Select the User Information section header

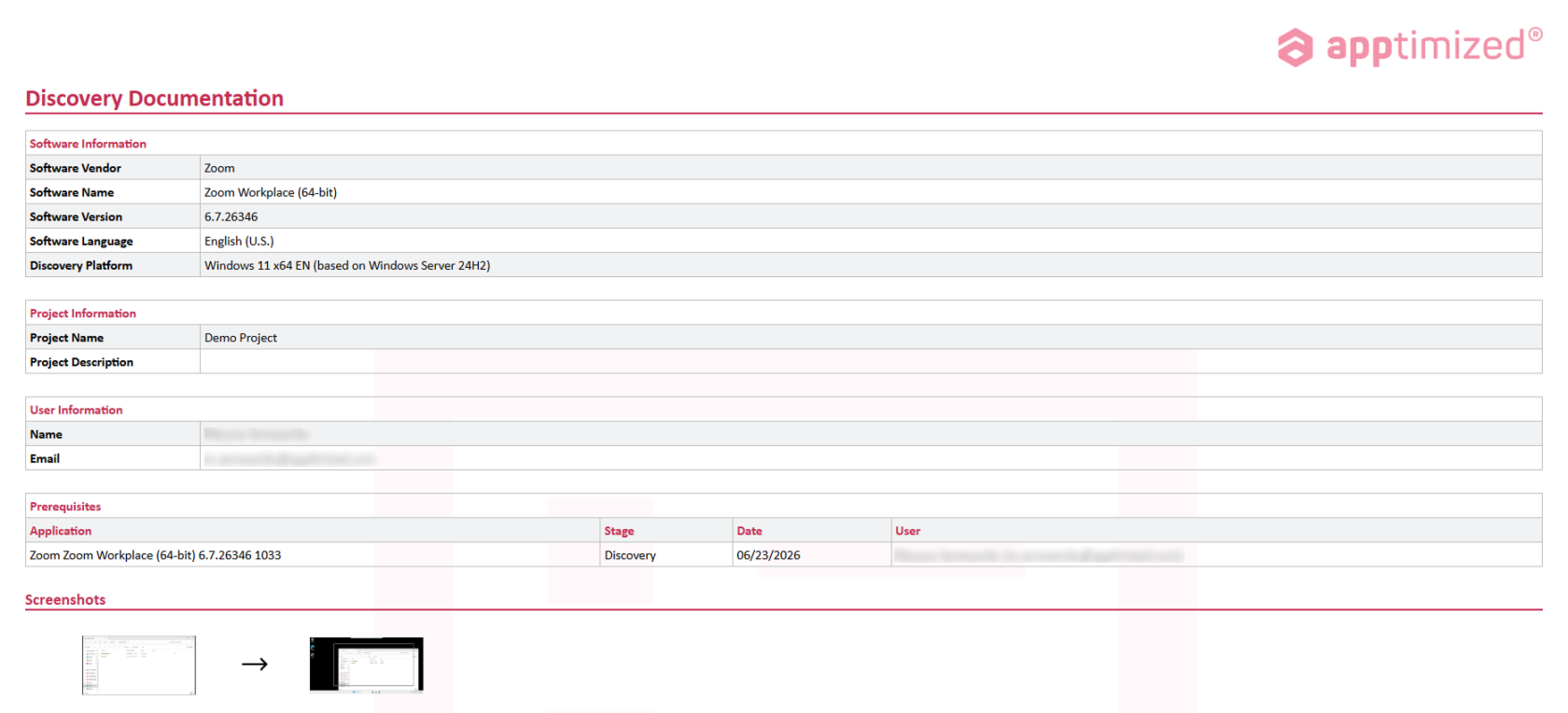76,410
